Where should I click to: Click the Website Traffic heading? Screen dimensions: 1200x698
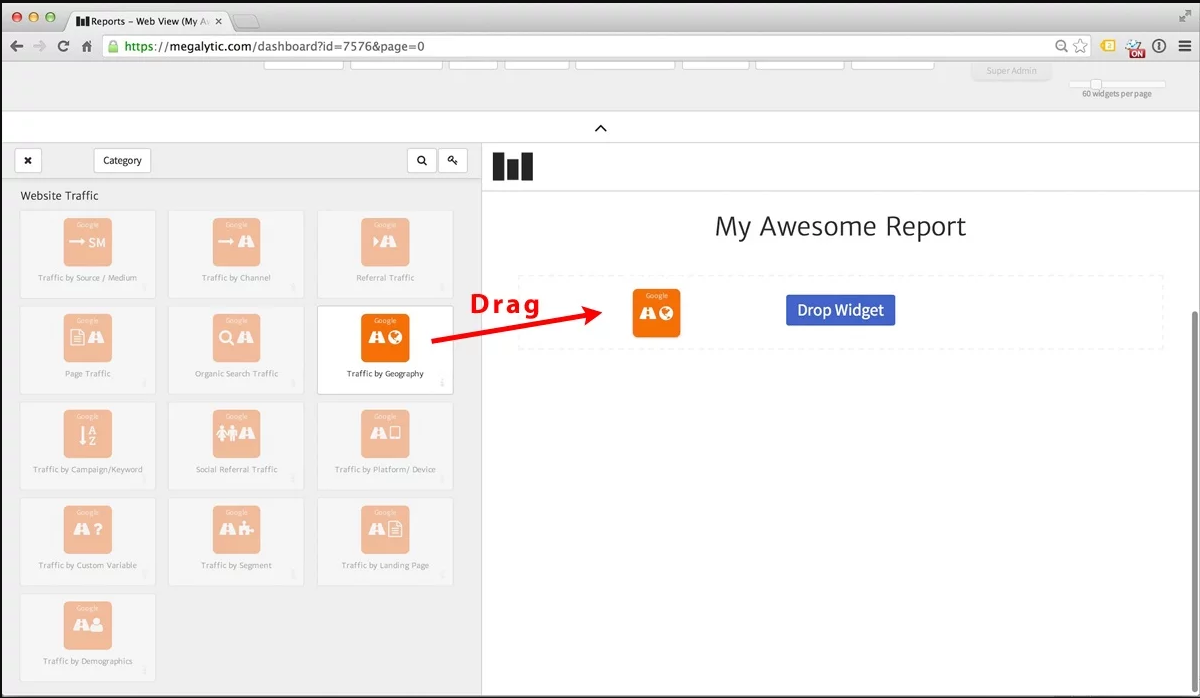tap(60, 196)
